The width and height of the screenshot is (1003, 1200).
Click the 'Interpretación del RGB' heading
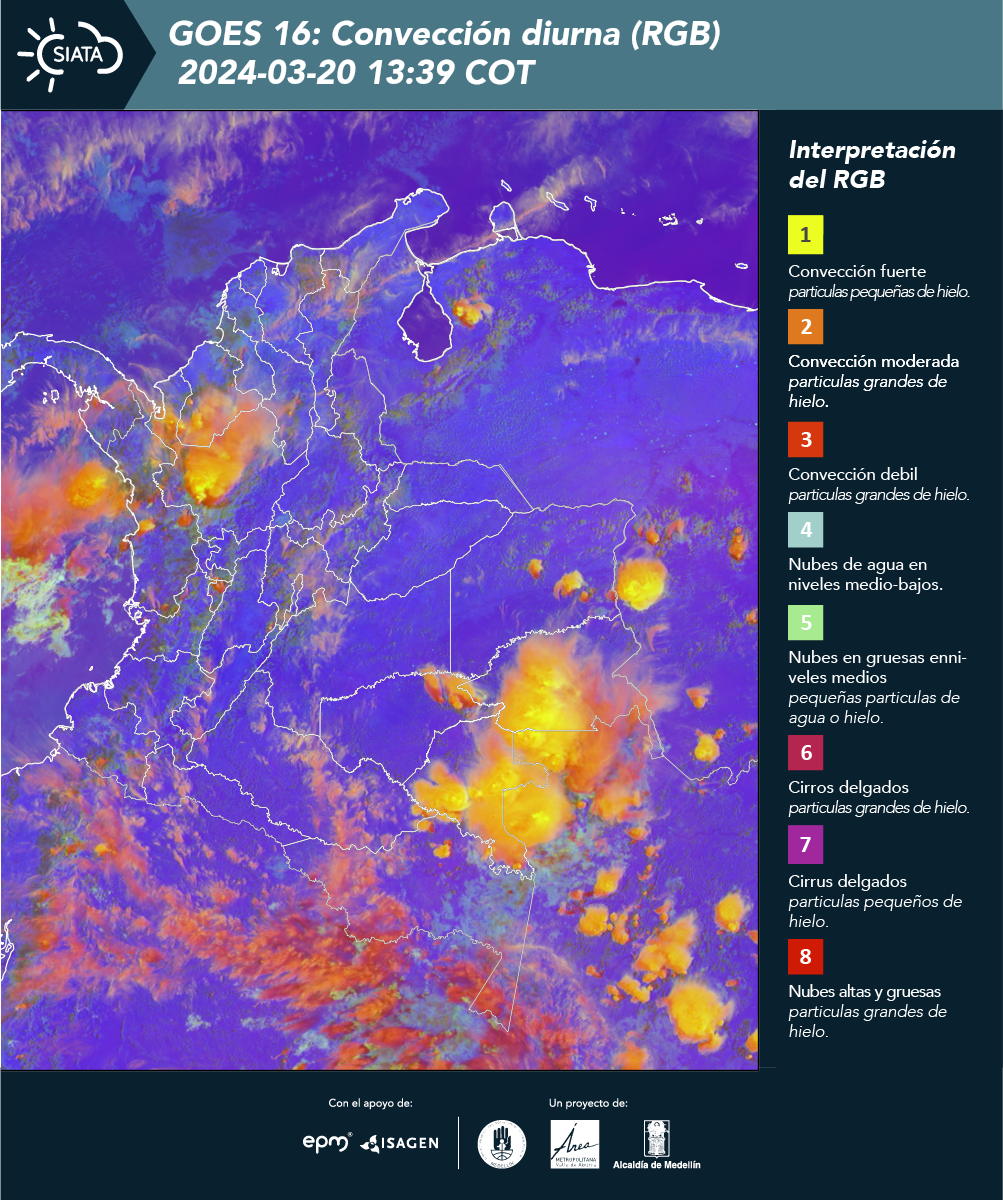(x=872, y=165)
